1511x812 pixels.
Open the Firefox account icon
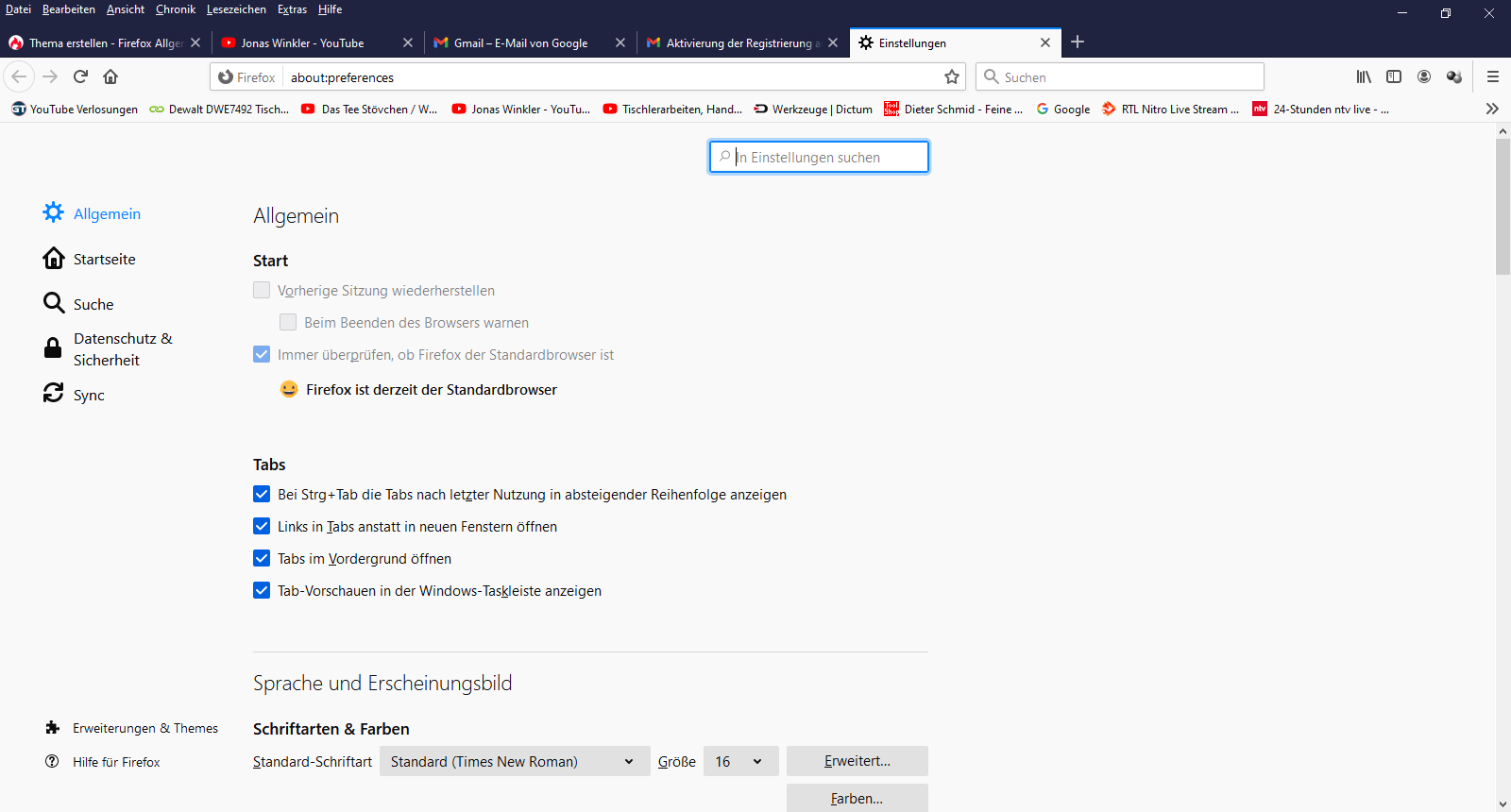point(1424,76)
